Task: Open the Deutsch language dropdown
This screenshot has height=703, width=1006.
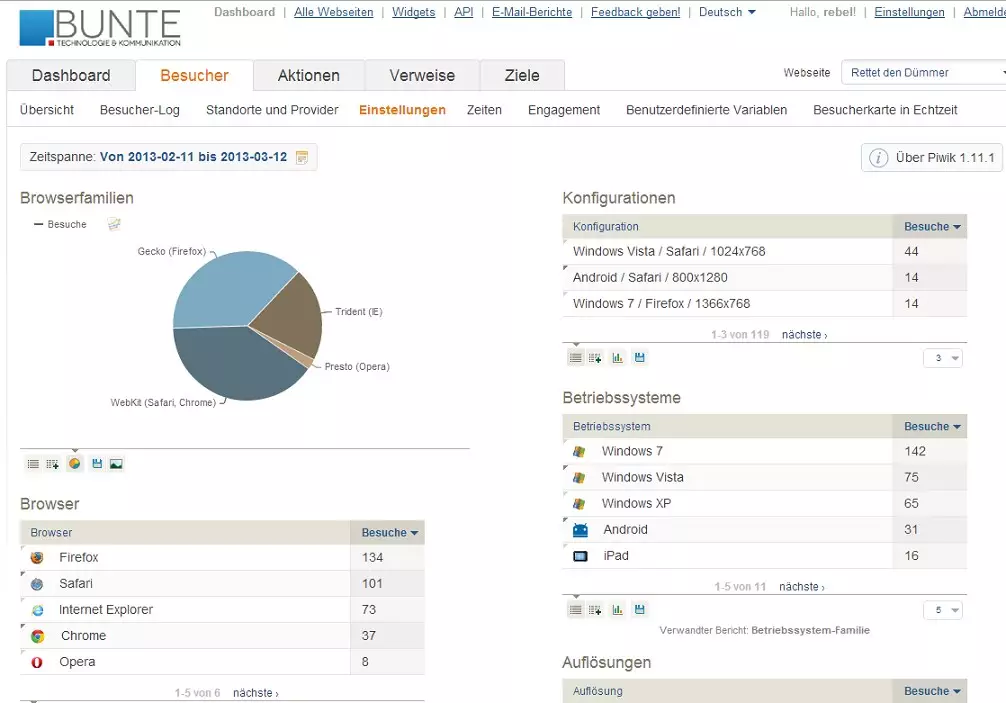Action: pos(727,12)
